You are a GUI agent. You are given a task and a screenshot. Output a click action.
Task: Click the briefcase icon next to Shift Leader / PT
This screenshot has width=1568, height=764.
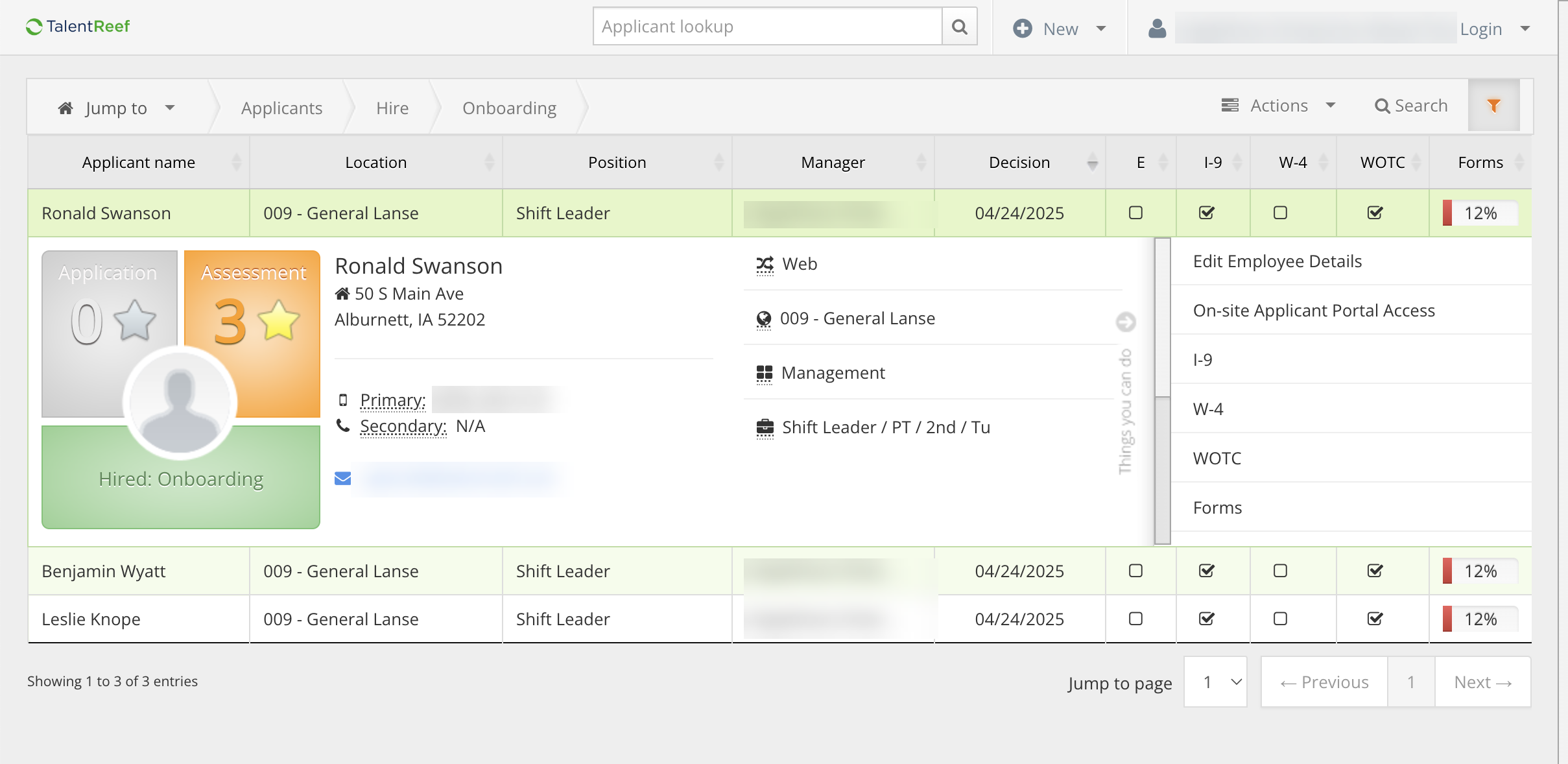coord(765,428)
